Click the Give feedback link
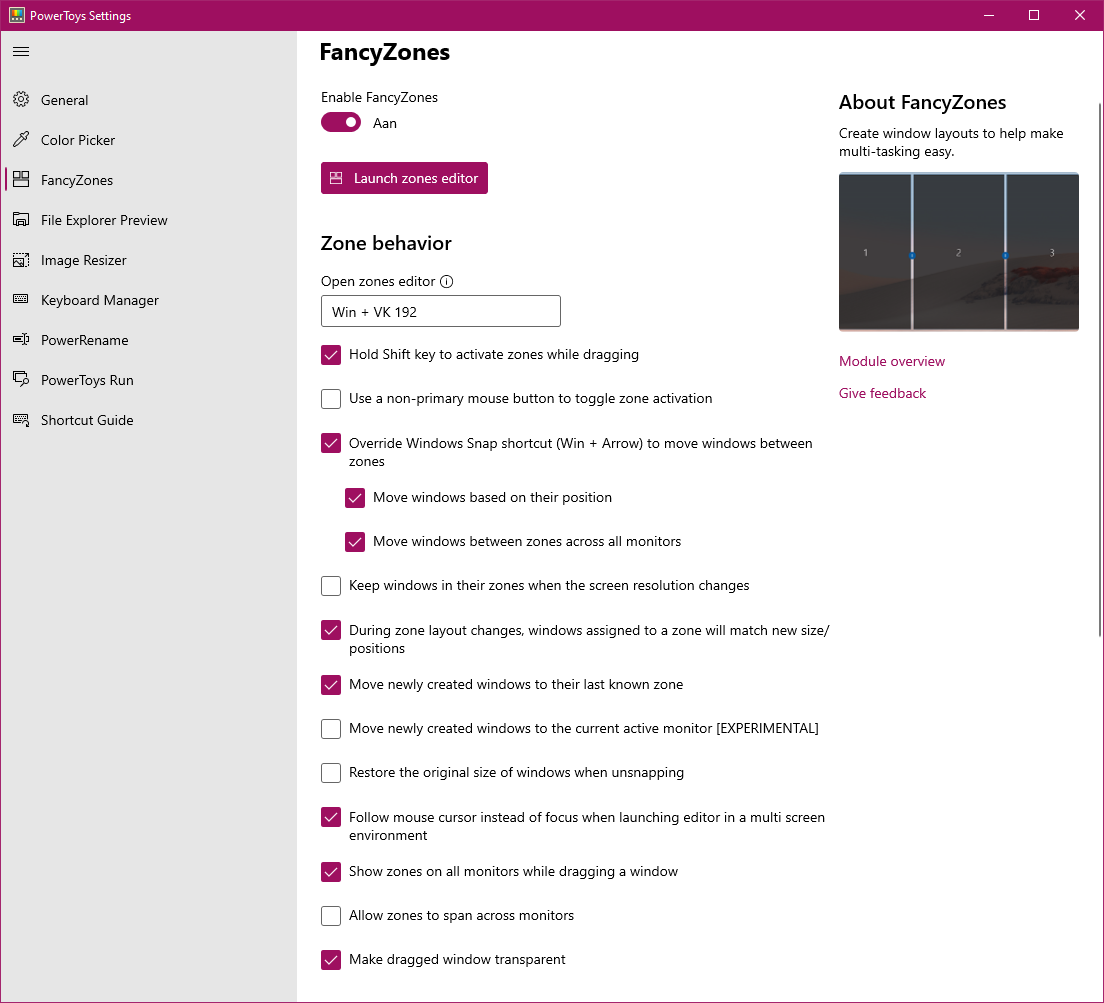Viewport: 1104px width, 1003px height. coord(882,393)
